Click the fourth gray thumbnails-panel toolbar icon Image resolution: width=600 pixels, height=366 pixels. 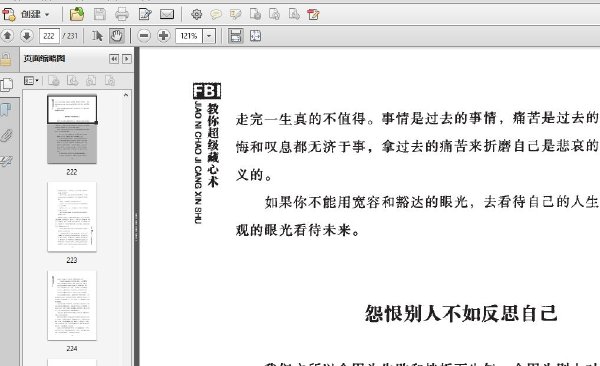(110, 81)
